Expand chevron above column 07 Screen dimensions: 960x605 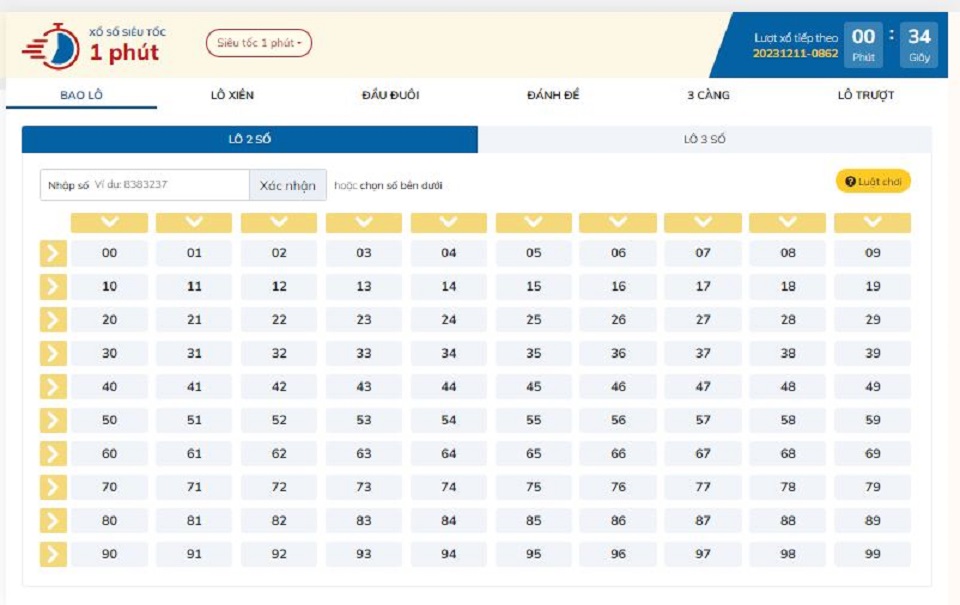coord(703,222)
